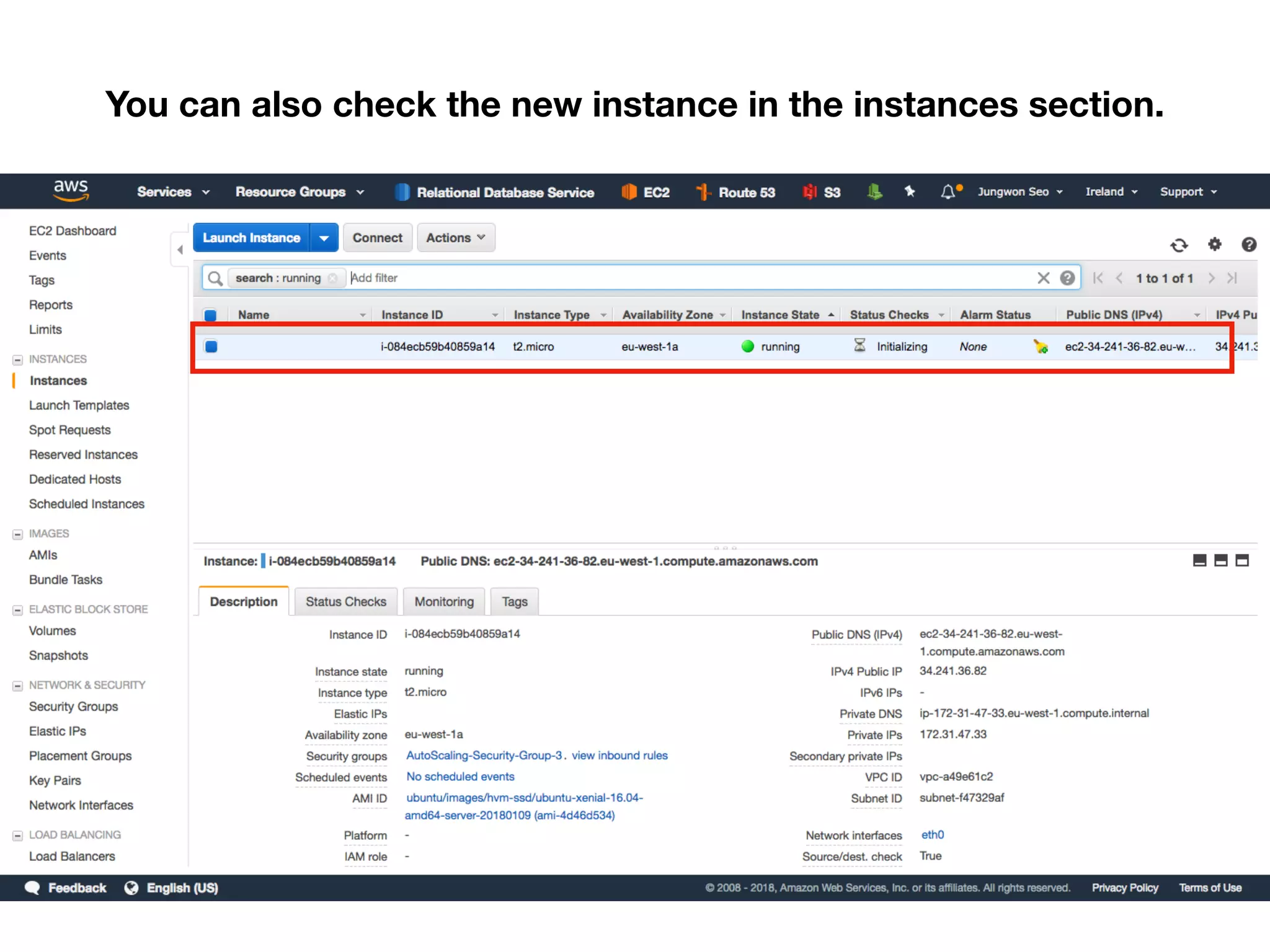Screen dimensions: 1270x952
Task: Go to previous page of results
Action: pyautogui.click(x=1119, y=278)
